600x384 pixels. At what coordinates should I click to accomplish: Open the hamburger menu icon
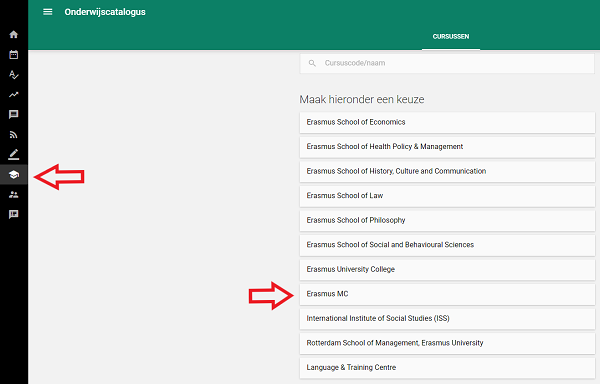[47, 12]
